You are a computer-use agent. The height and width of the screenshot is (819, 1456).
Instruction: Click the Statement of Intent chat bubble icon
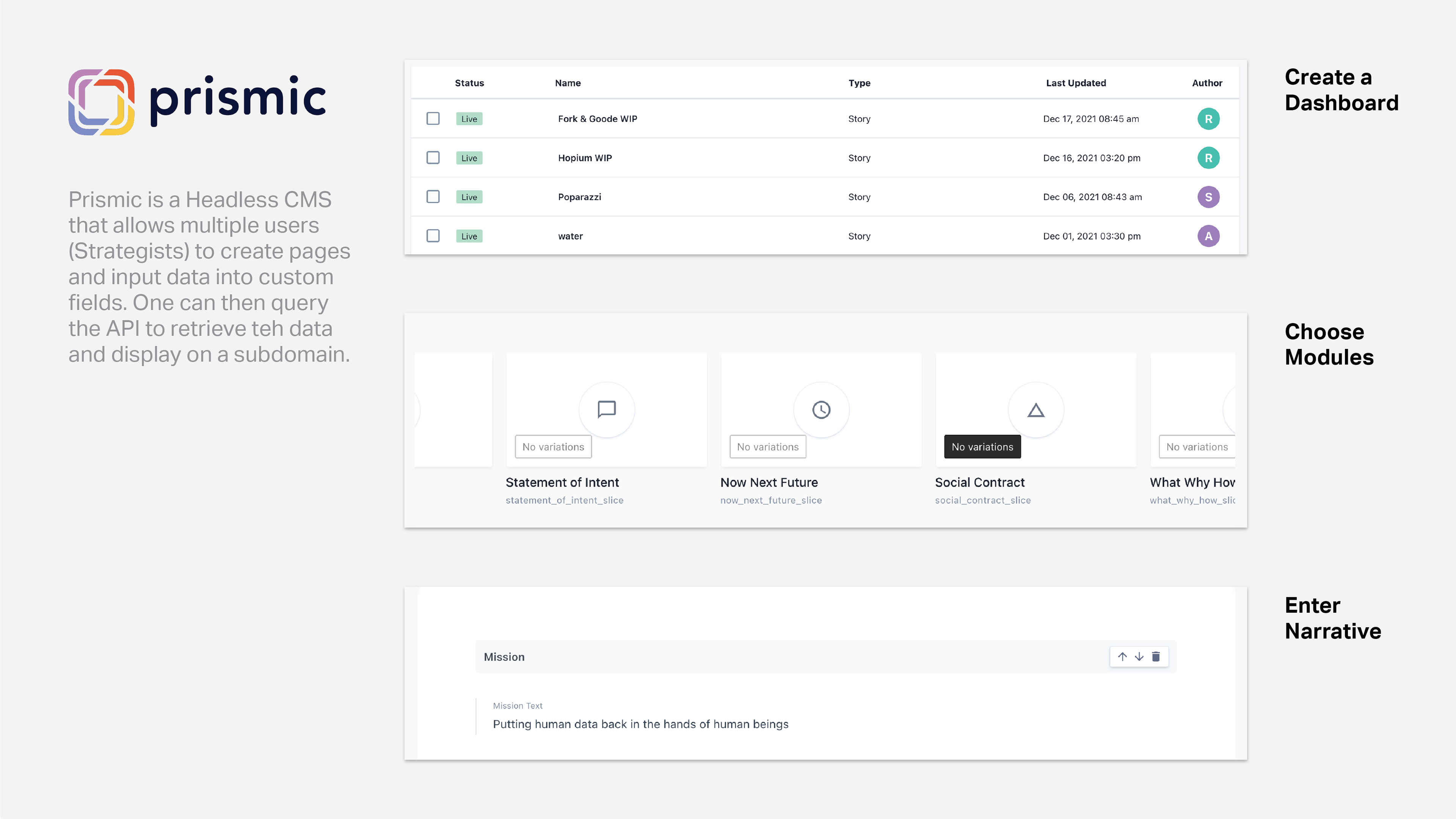click(x=607, y=409)
